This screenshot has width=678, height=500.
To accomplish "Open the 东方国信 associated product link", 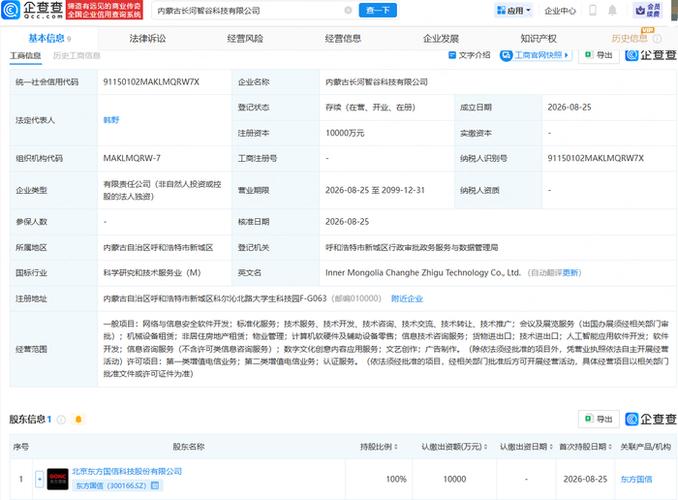I will 636,479.
